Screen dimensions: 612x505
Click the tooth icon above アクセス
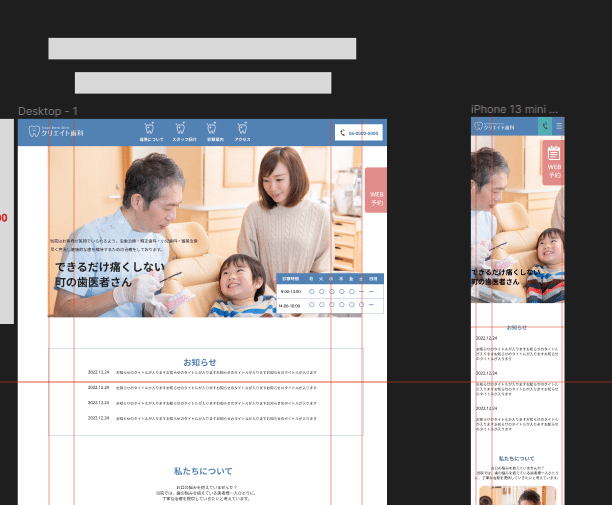point(242,128)
